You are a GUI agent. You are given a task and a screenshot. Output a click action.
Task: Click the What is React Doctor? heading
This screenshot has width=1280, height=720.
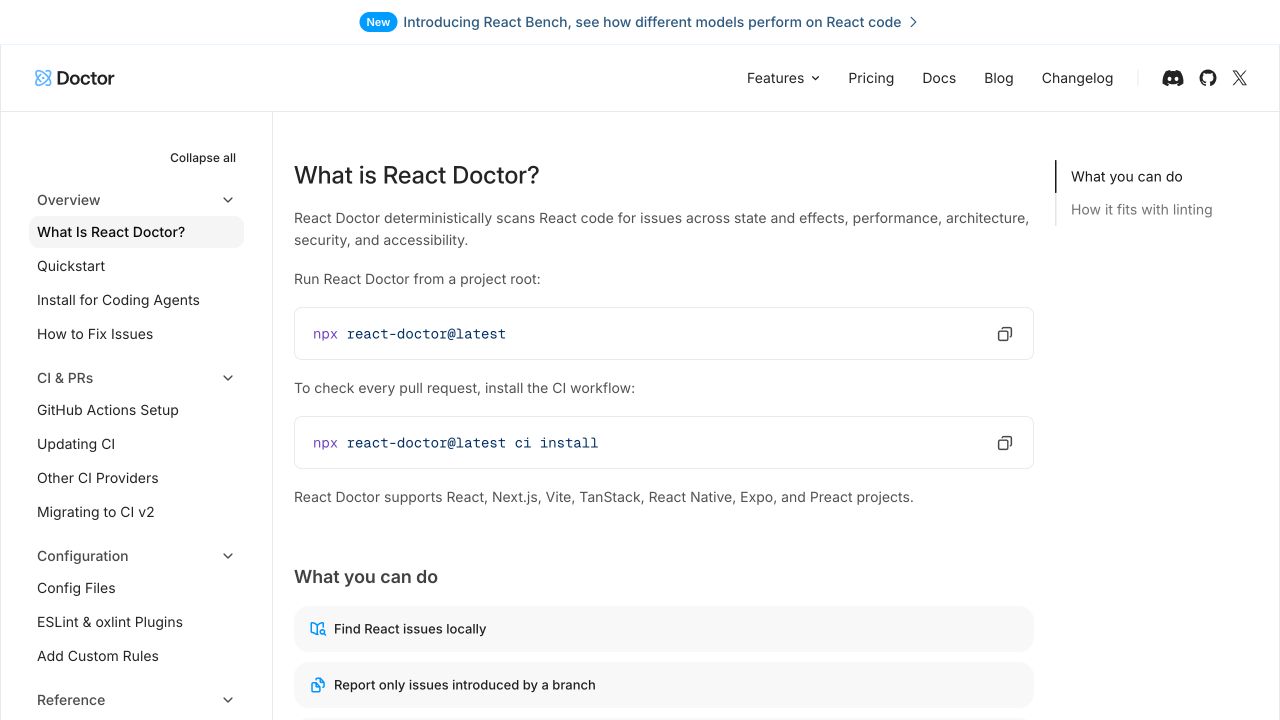pos(417,175)
